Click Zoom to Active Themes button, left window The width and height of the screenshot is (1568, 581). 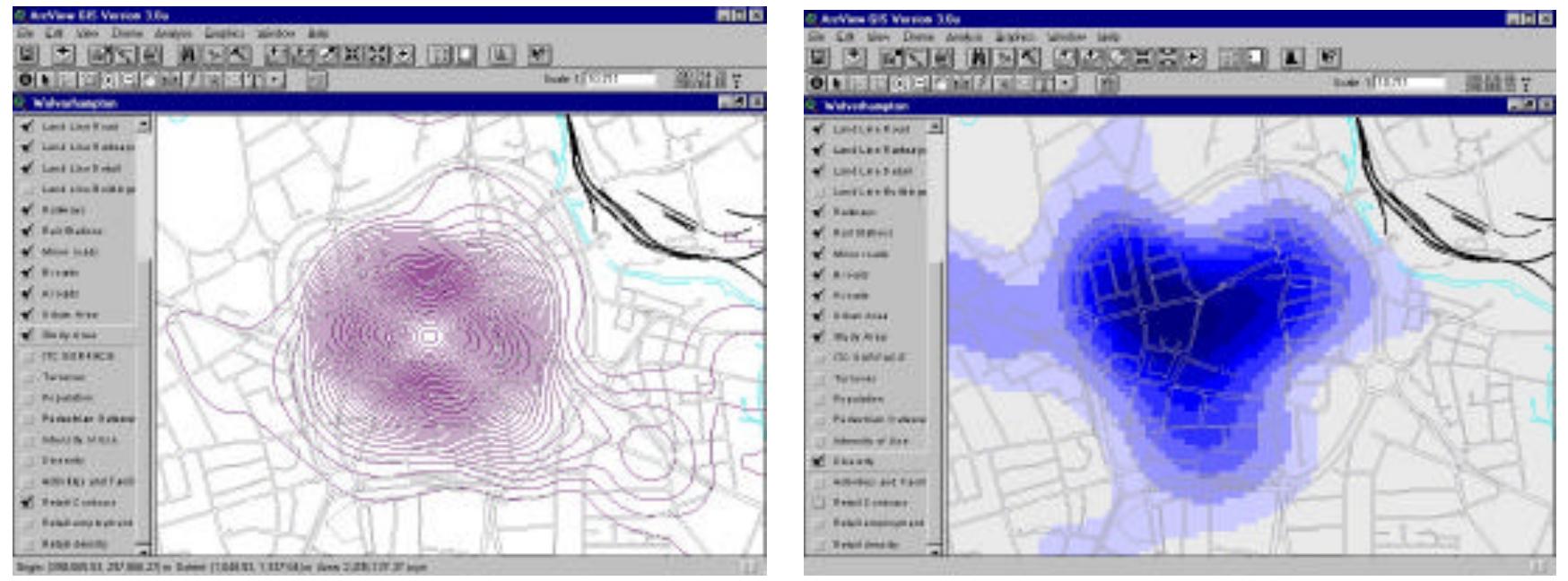[x=303, y=55]
